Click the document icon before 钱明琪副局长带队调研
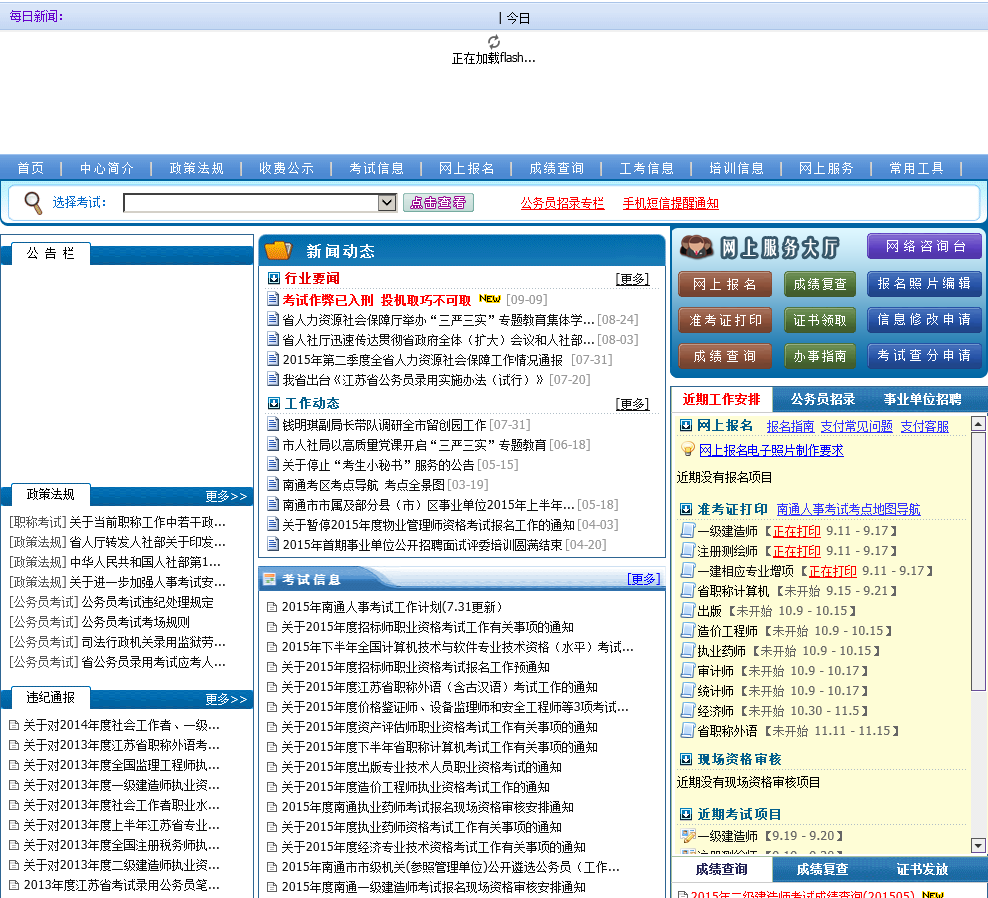The width and height of the screenshot is (988, 898). tap(273, 424)
